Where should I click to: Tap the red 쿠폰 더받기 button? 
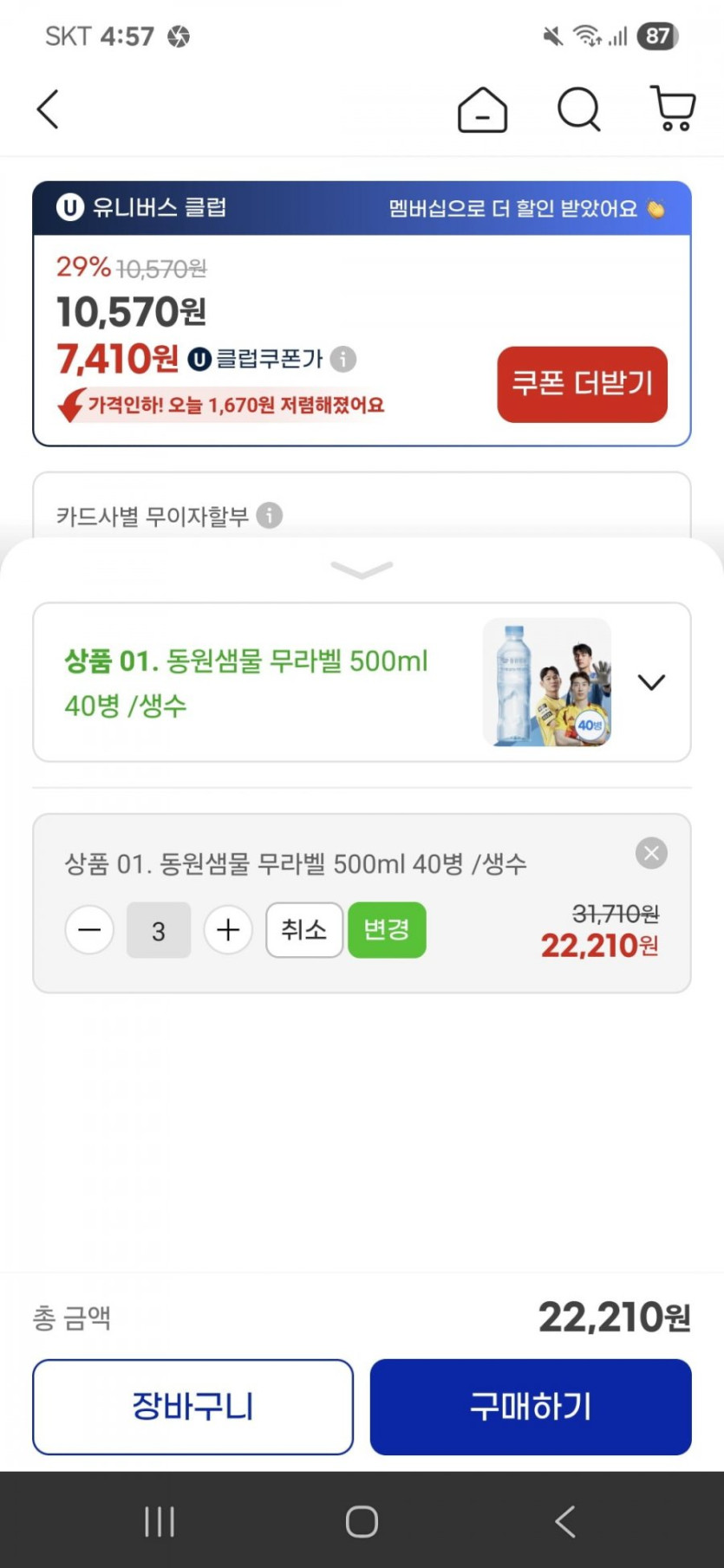[x=582, y=385]
